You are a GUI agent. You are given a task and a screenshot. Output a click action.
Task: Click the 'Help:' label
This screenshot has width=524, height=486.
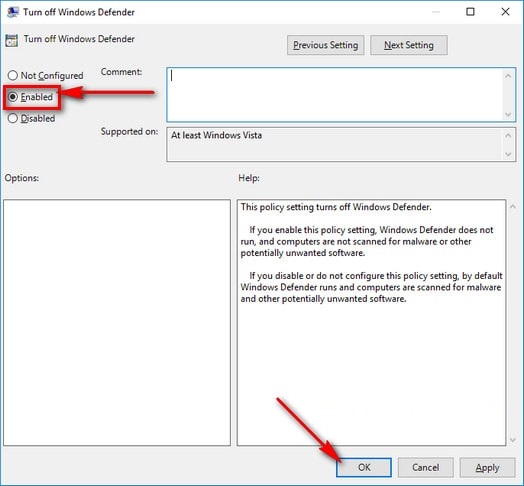[x=249, y=178]
